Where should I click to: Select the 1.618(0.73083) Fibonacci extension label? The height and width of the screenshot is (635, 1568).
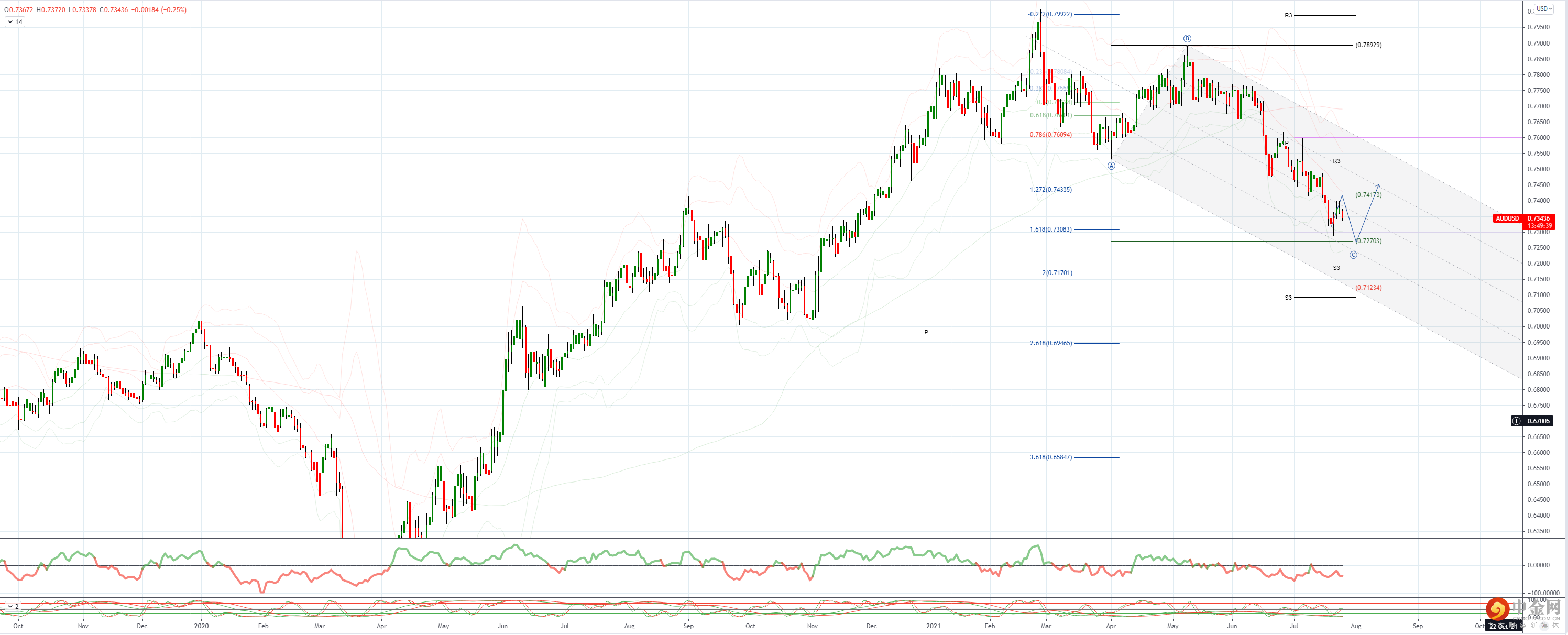1050,229
